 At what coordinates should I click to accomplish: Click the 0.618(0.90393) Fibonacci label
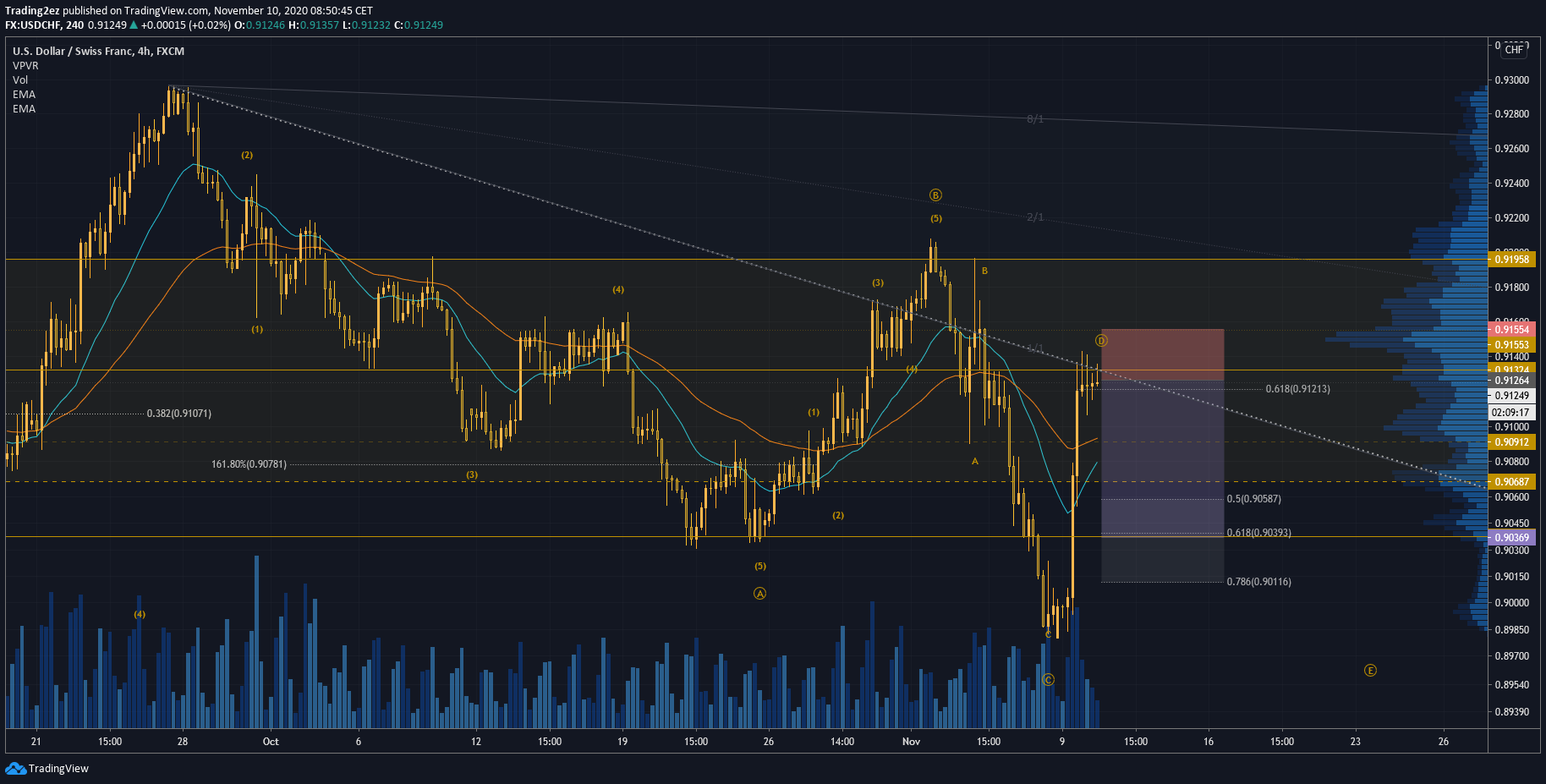pyautogui.click(x=1258, y=533)
